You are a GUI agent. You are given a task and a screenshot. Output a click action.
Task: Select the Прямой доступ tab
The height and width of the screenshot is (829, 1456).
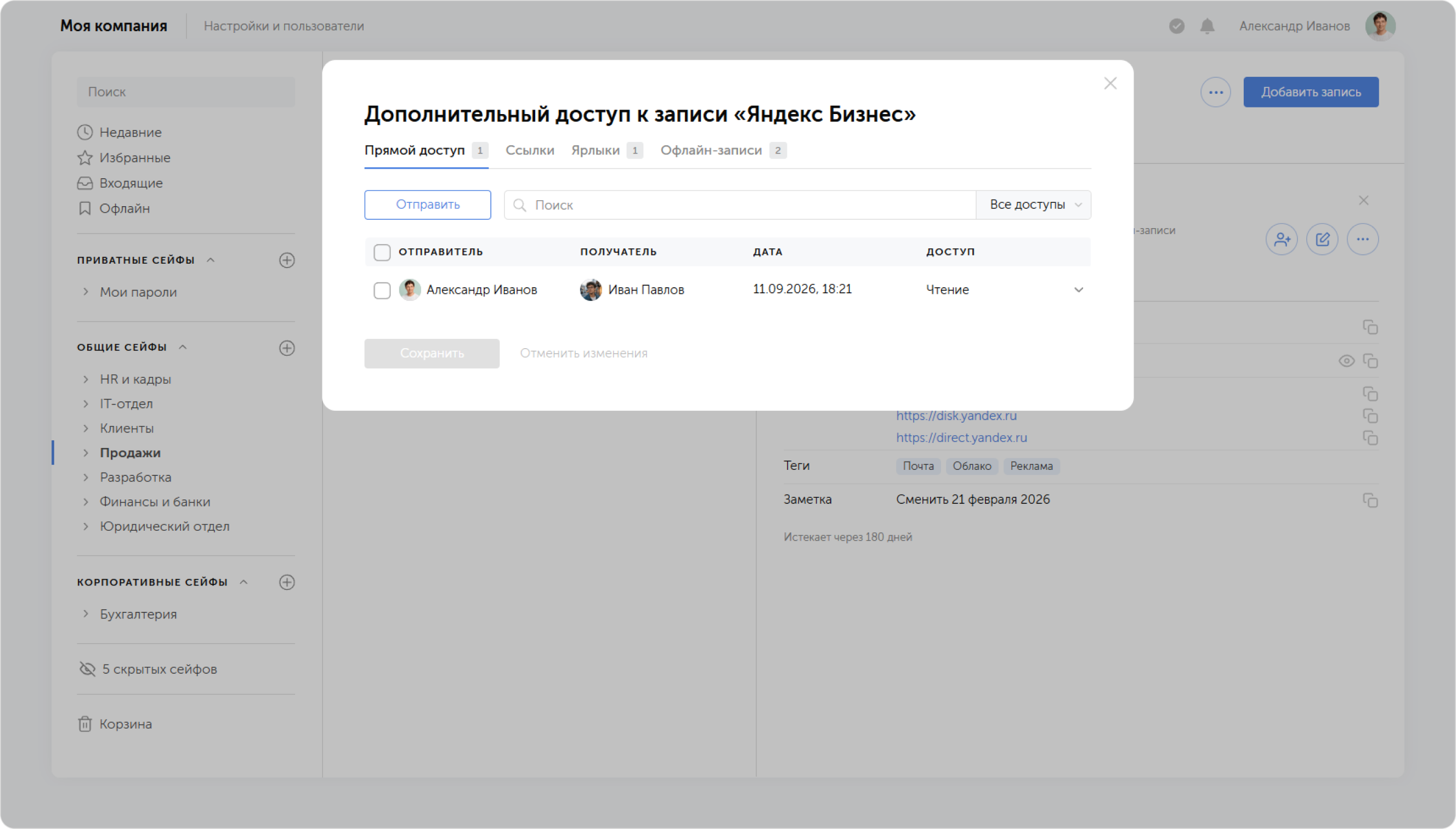[427, 150]
